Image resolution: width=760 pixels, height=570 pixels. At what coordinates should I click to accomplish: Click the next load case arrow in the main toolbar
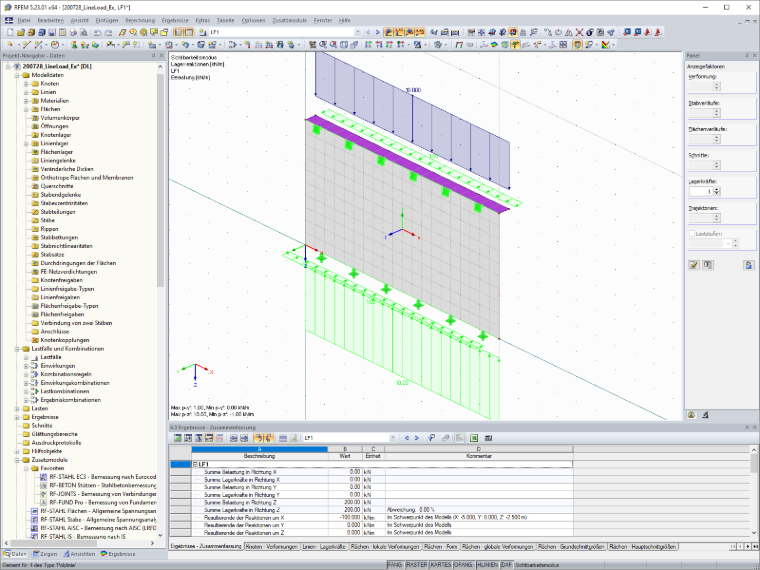[x=378, y=32]
